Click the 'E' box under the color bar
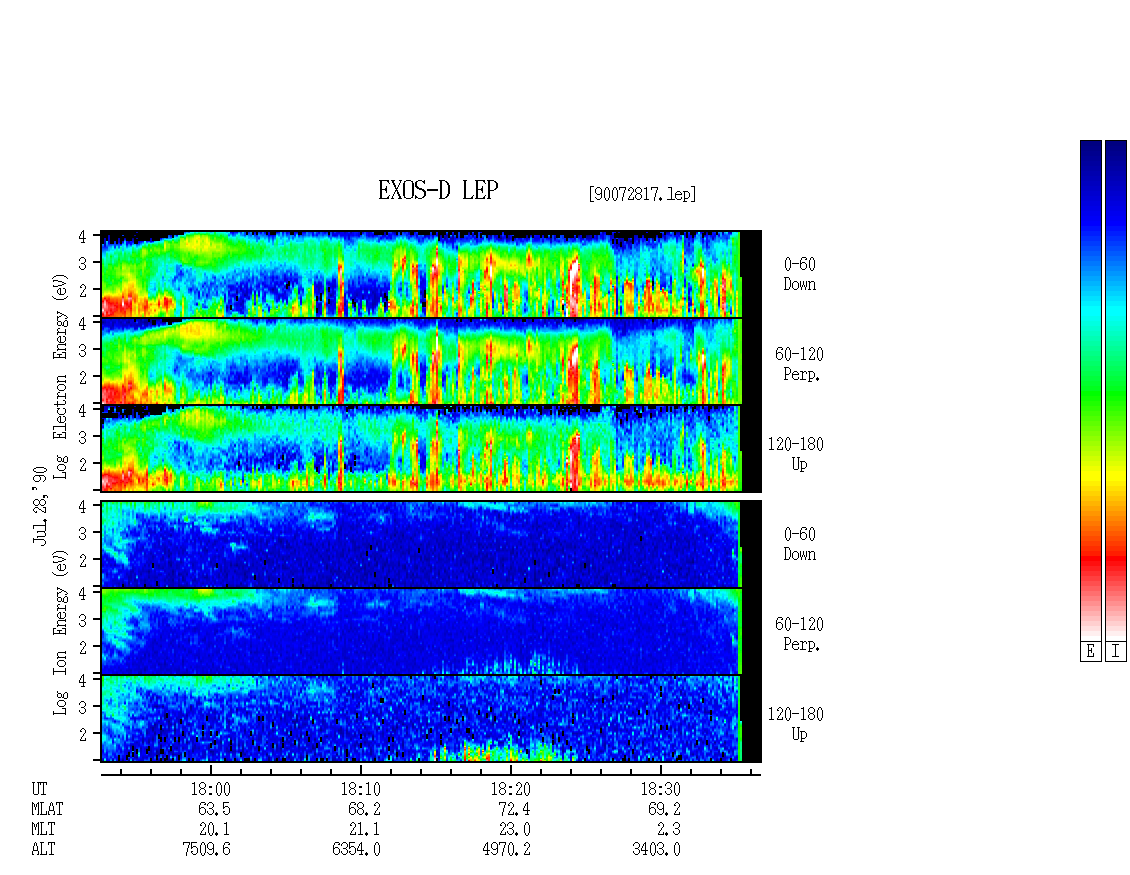The image size is (1130, 875). coord(1090,652)
